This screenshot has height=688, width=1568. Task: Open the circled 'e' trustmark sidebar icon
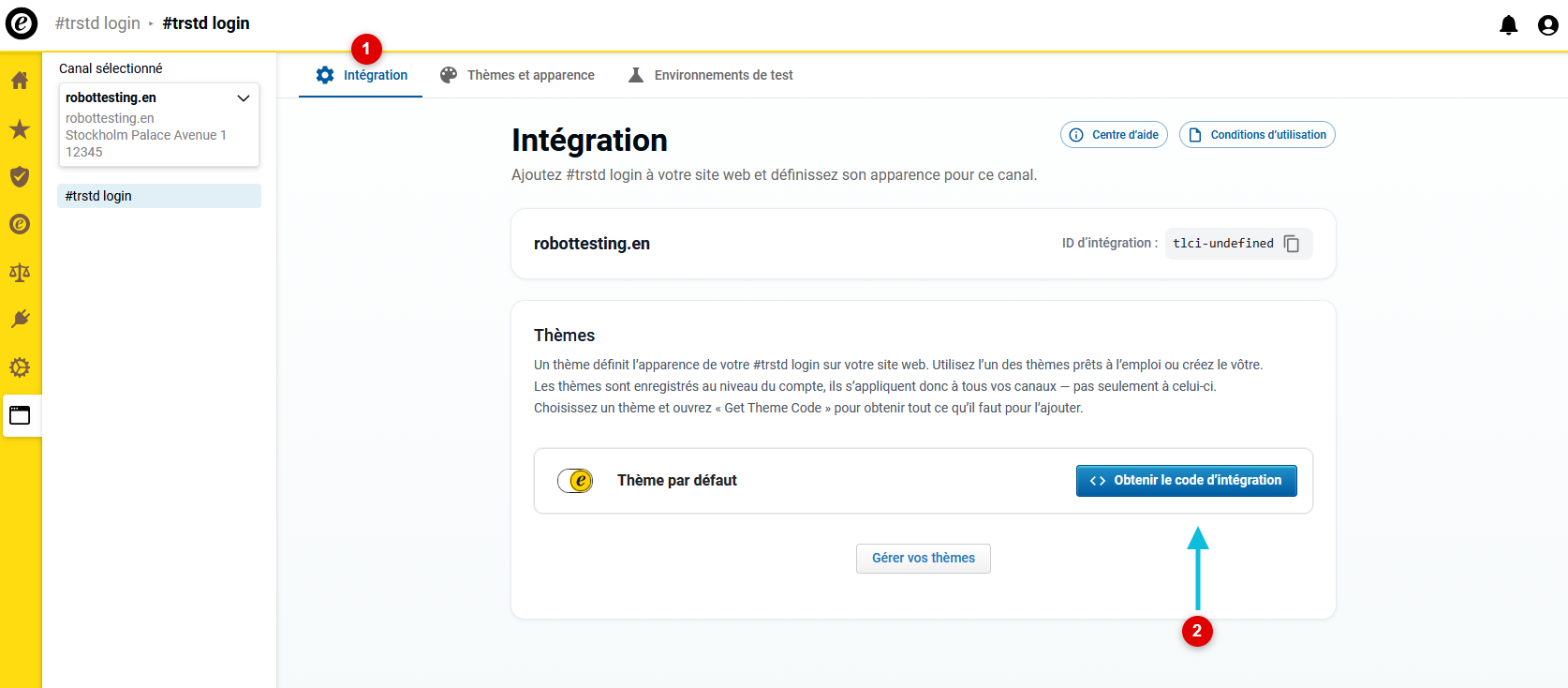pos(20,224)
